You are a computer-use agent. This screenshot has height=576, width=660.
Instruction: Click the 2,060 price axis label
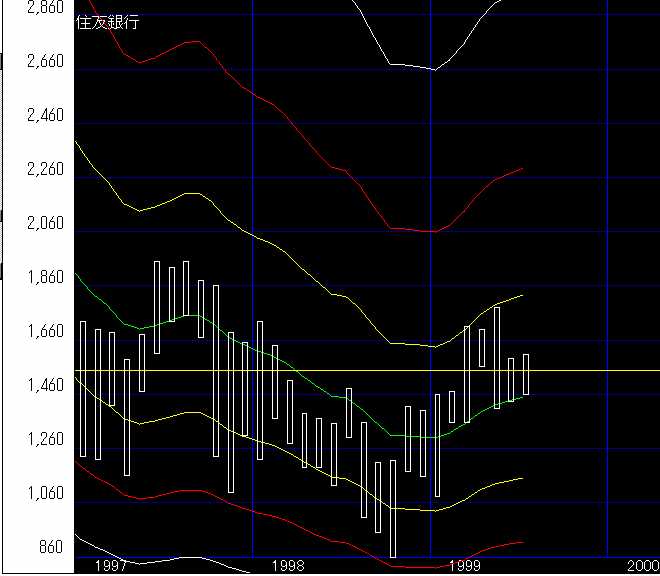pyautogui.click(x=44, y=223)
